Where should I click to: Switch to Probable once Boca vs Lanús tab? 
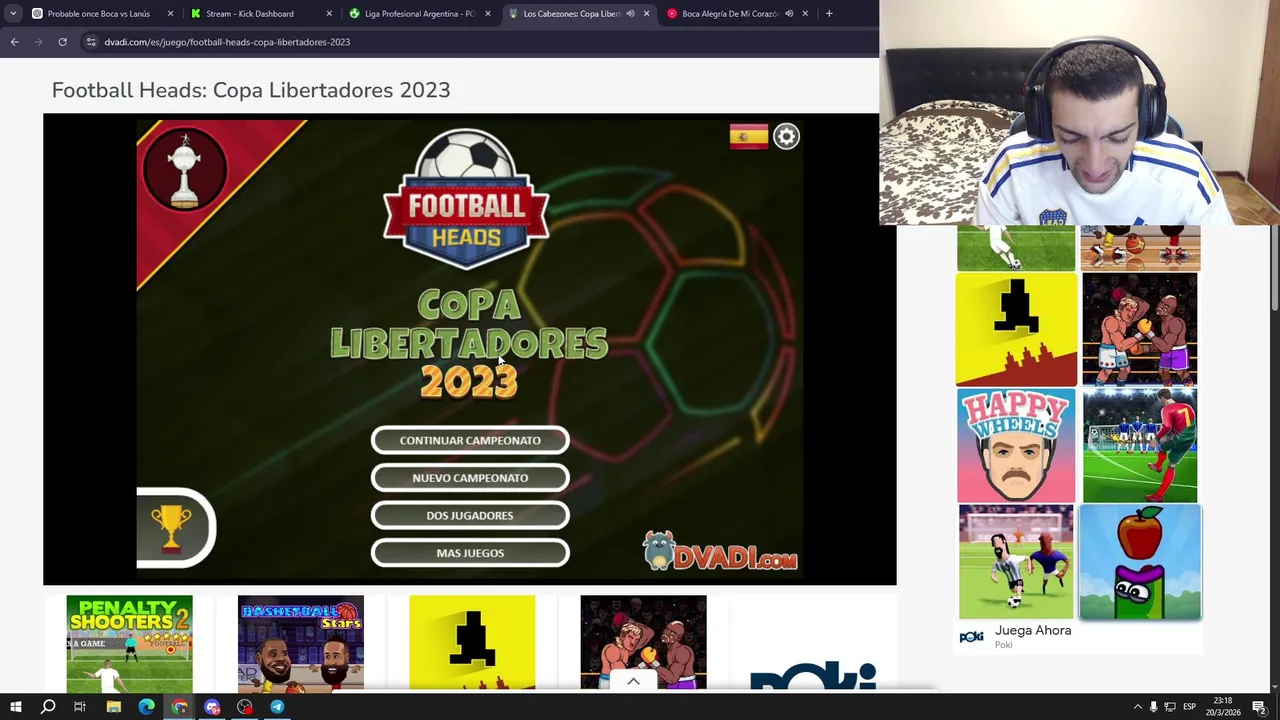pos(99,14)
